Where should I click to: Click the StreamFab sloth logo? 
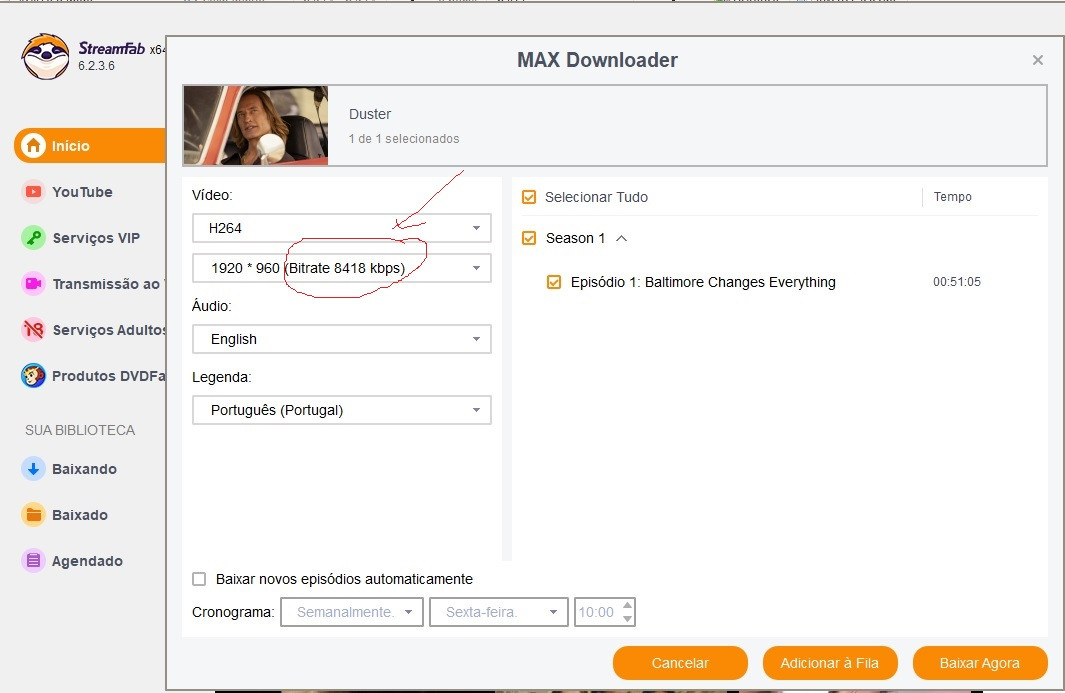coord(46,57)
